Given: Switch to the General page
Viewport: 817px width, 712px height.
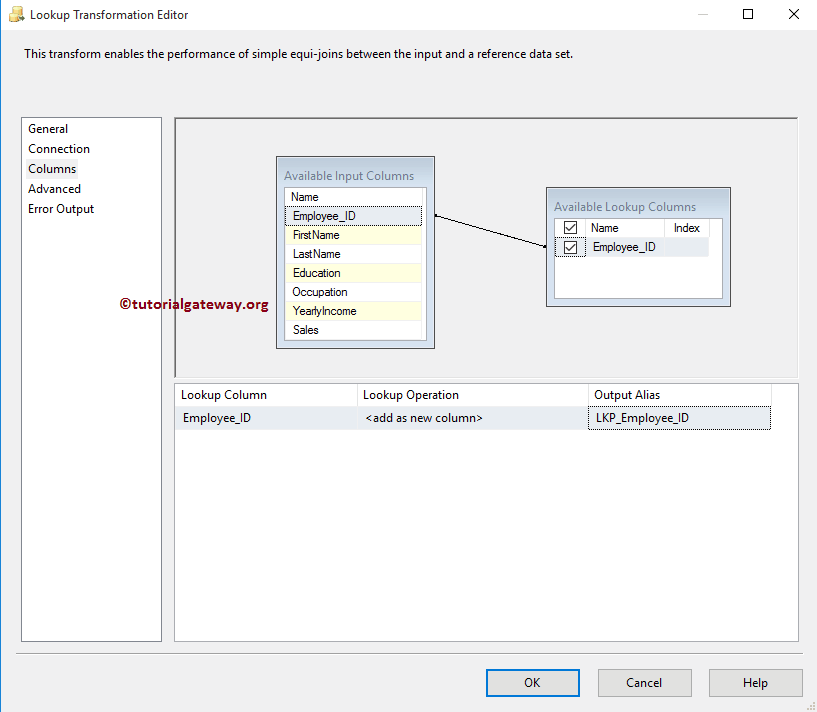Looking at the screenshot, I should (x=48, y=128).
